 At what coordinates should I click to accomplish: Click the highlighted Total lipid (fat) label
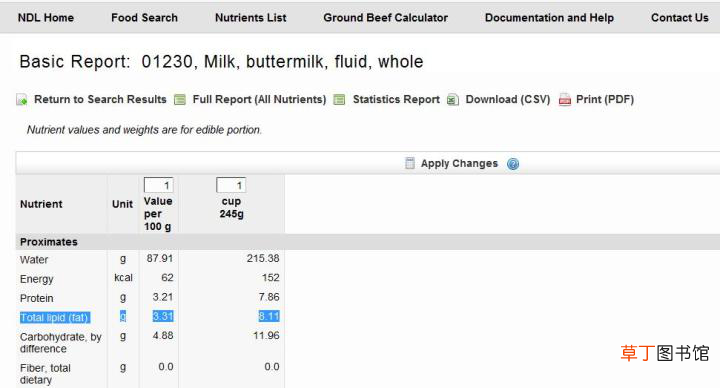55,317
